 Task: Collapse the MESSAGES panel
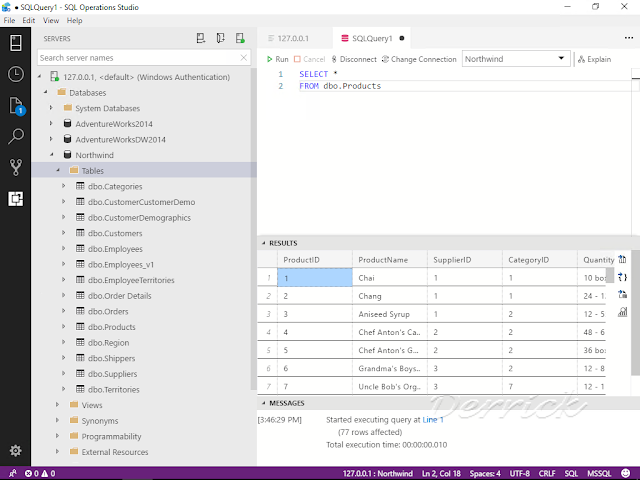click(x=264, y=403)
